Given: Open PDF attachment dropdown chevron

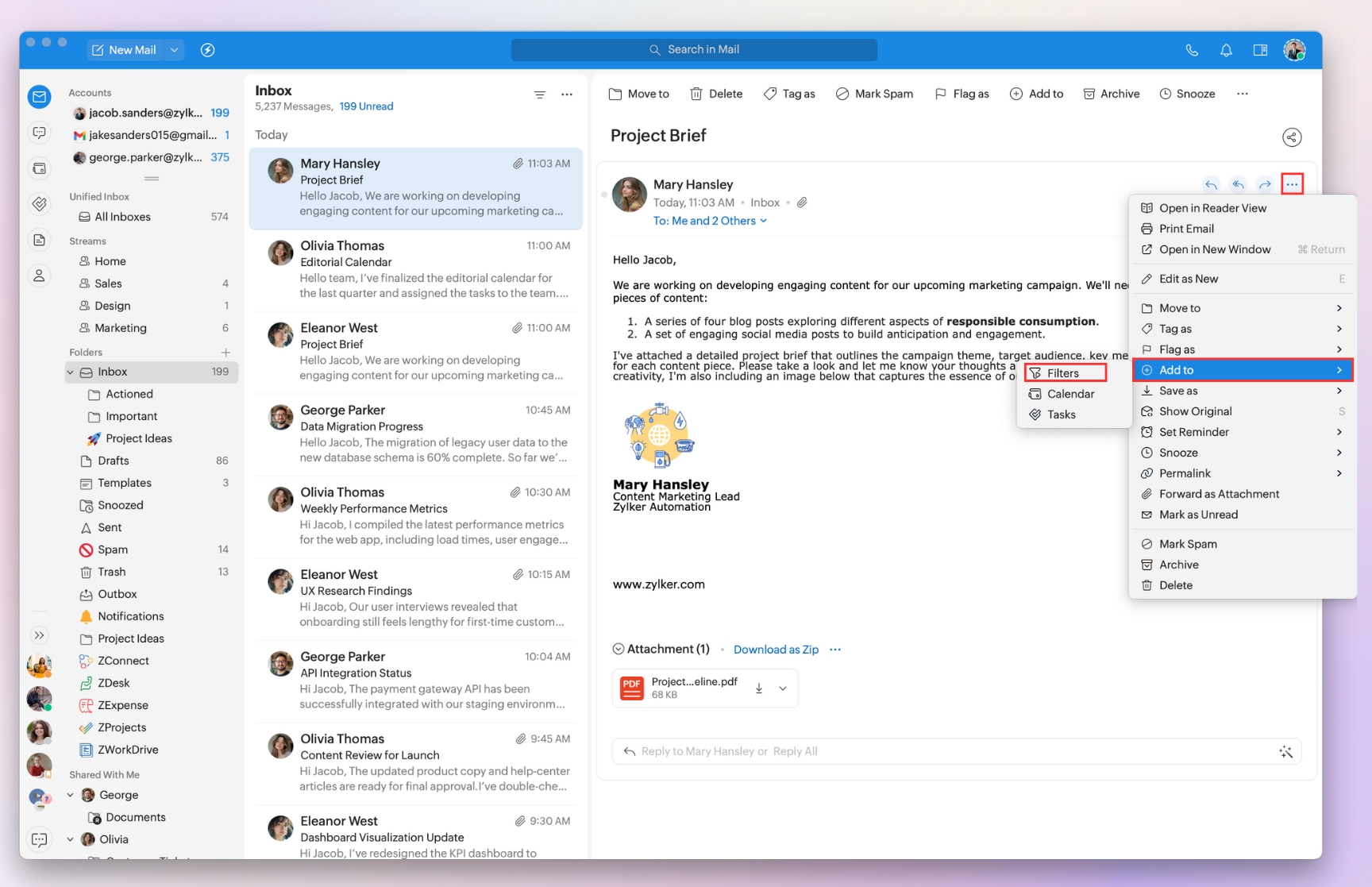Looking at the screenshot, I should coord(783,688).
